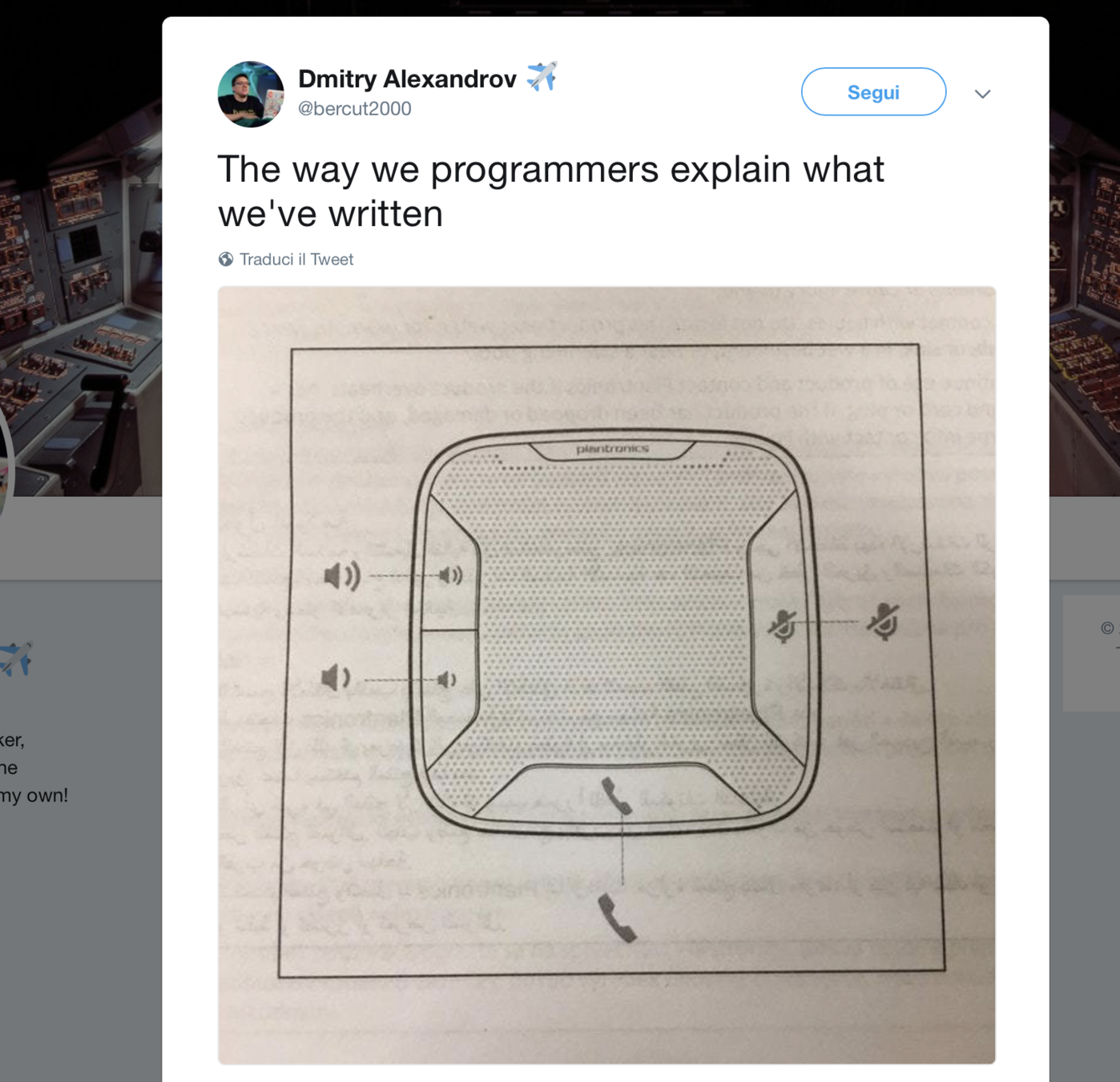Viewport: 1120px width, 1082px height.
Task: Click the airplane emoji next to Dmitry Alexandrov
Action: (542, 77)
